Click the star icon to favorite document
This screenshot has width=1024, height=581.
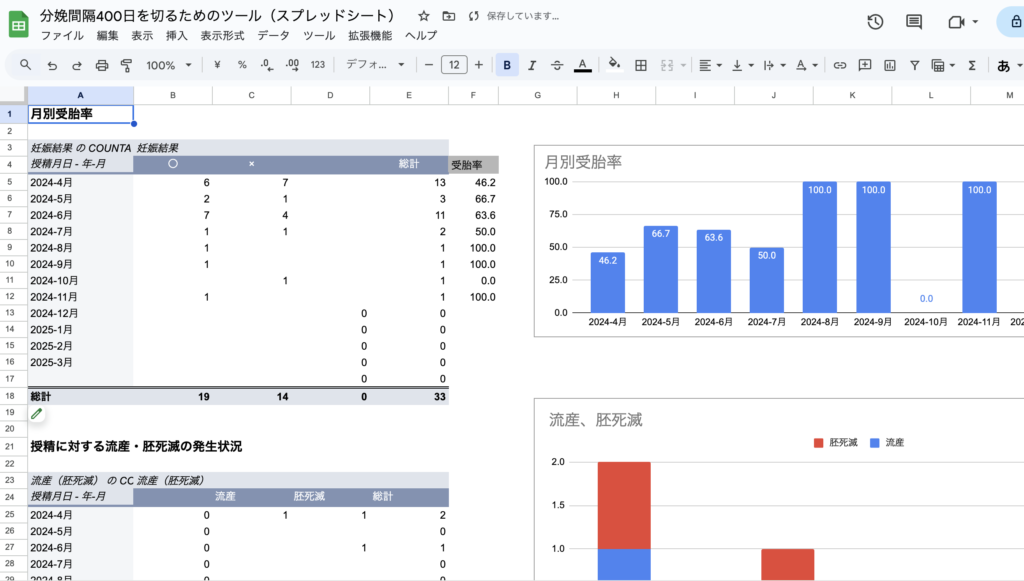click(424, 16)
